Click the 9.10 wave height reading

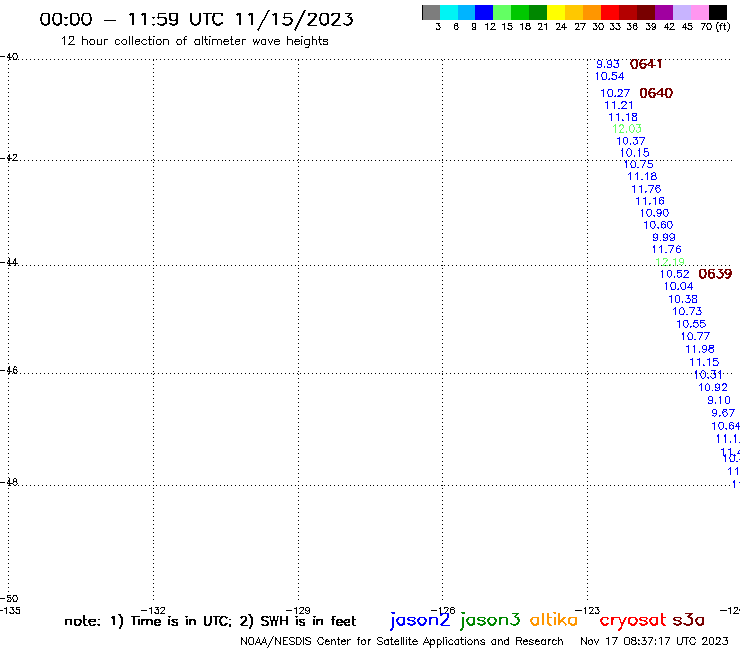tap(718, 400)
